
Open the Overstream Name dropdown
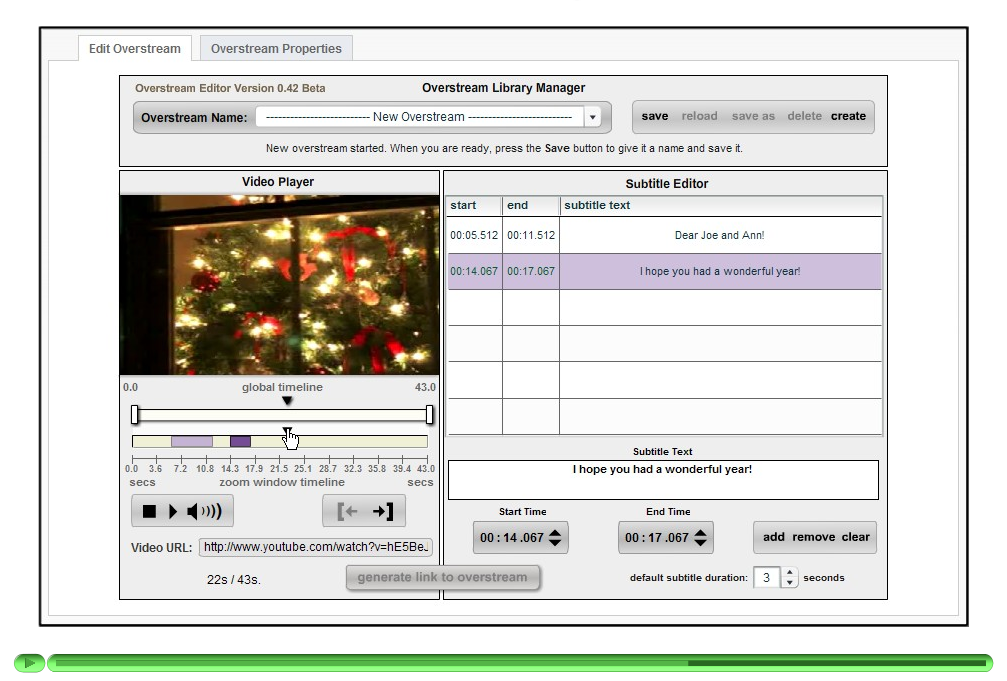pyautogui.click(x=593, y=117)
